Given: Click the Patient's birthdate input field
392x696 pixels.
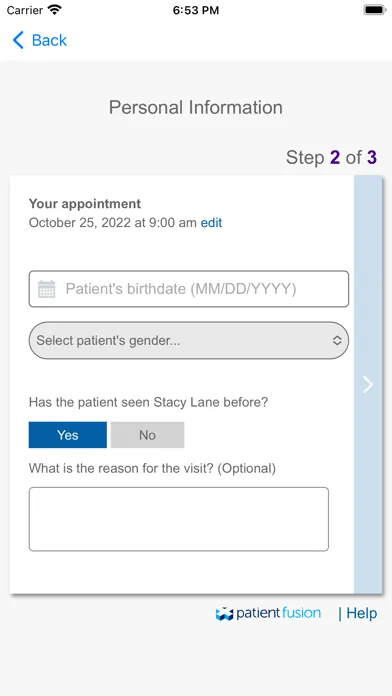Looking at the screenshot, I should tap(189, 289).
